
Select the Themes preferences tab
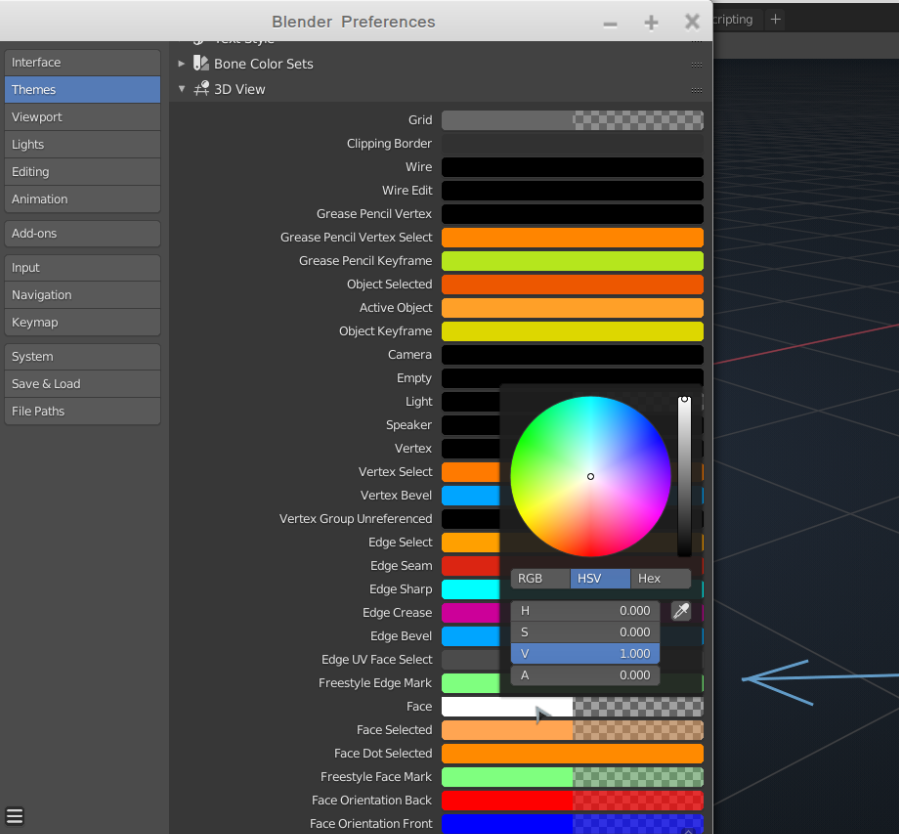tap(83, 89)
